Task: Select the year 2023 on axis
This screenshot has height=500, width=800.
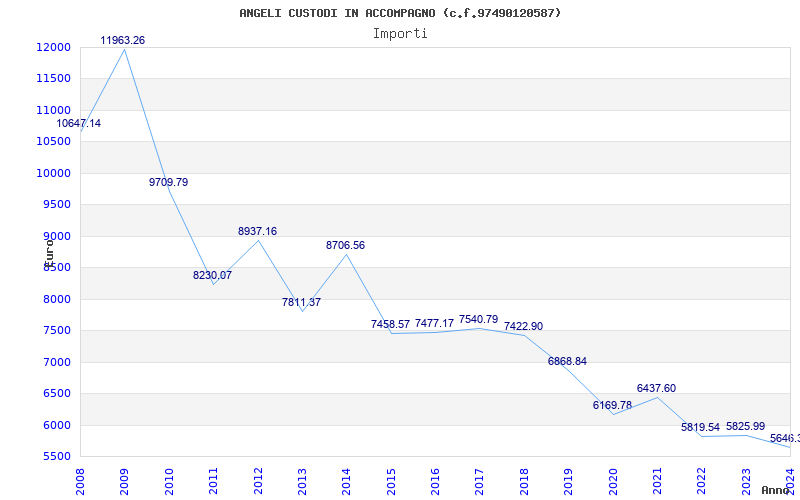Action: tap(746, 481)
